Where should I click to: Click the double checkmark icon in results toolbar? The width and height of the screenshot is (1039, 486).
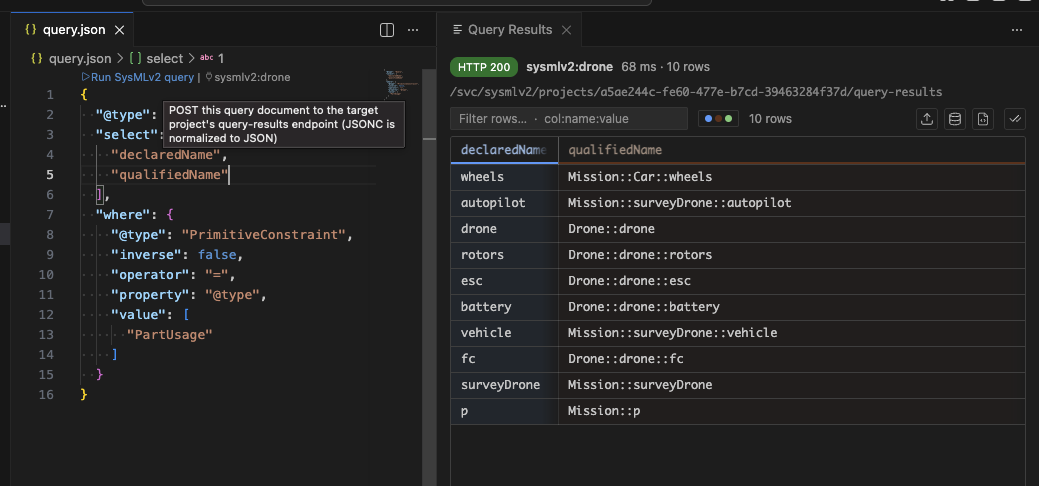(x=1014, y=119)
